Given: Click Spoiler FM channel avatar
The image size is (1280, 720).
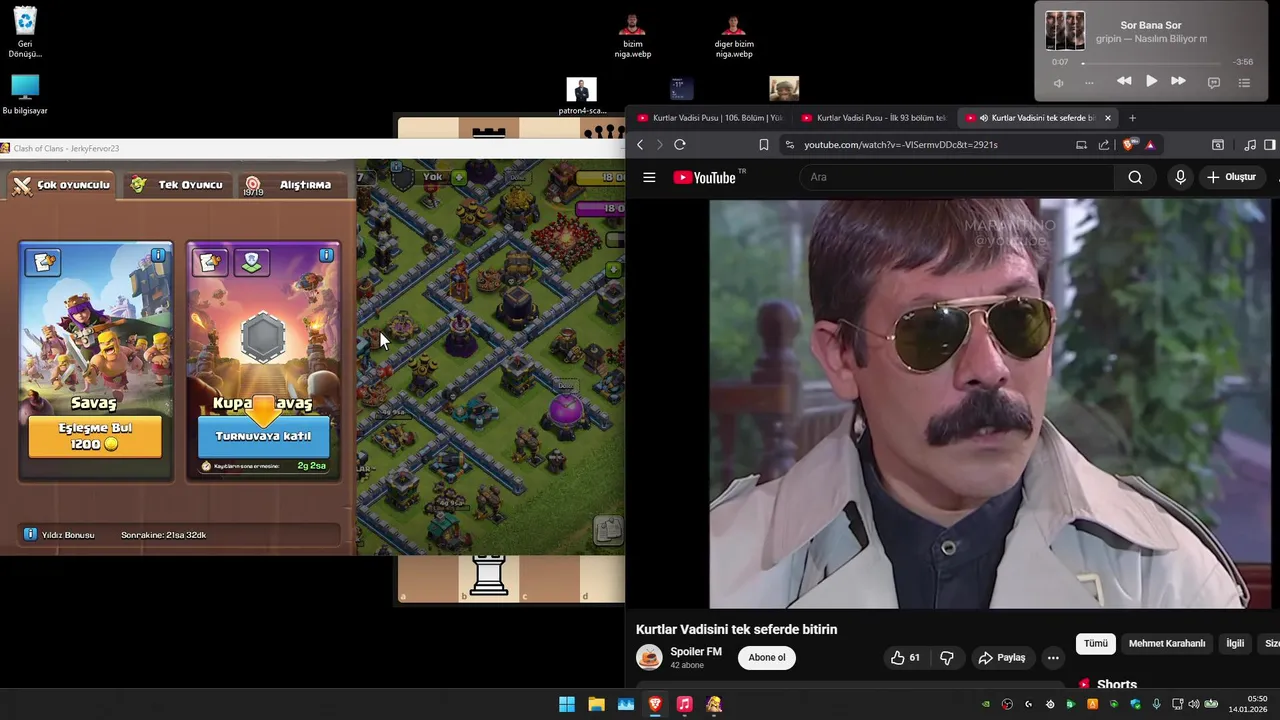Looking at the screenshot, I should 649,657.
